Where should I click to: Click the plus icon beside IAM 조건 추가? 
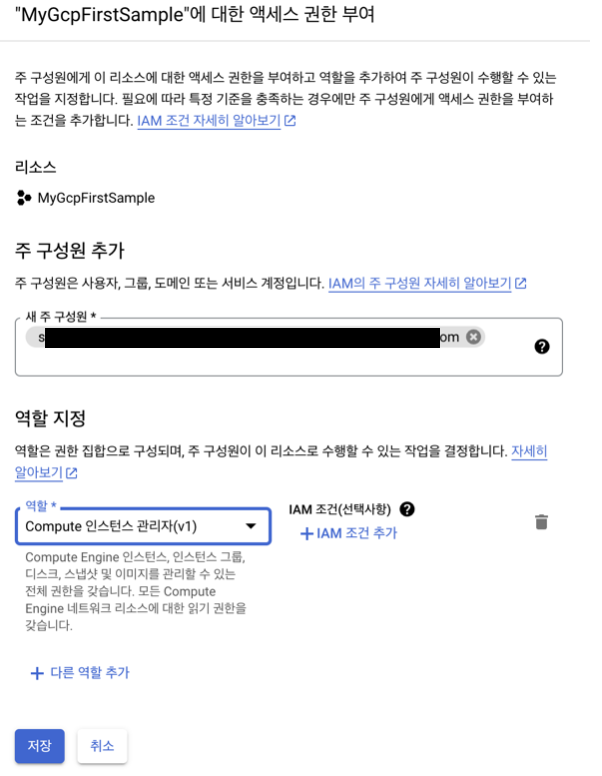[x=306, y=534]
